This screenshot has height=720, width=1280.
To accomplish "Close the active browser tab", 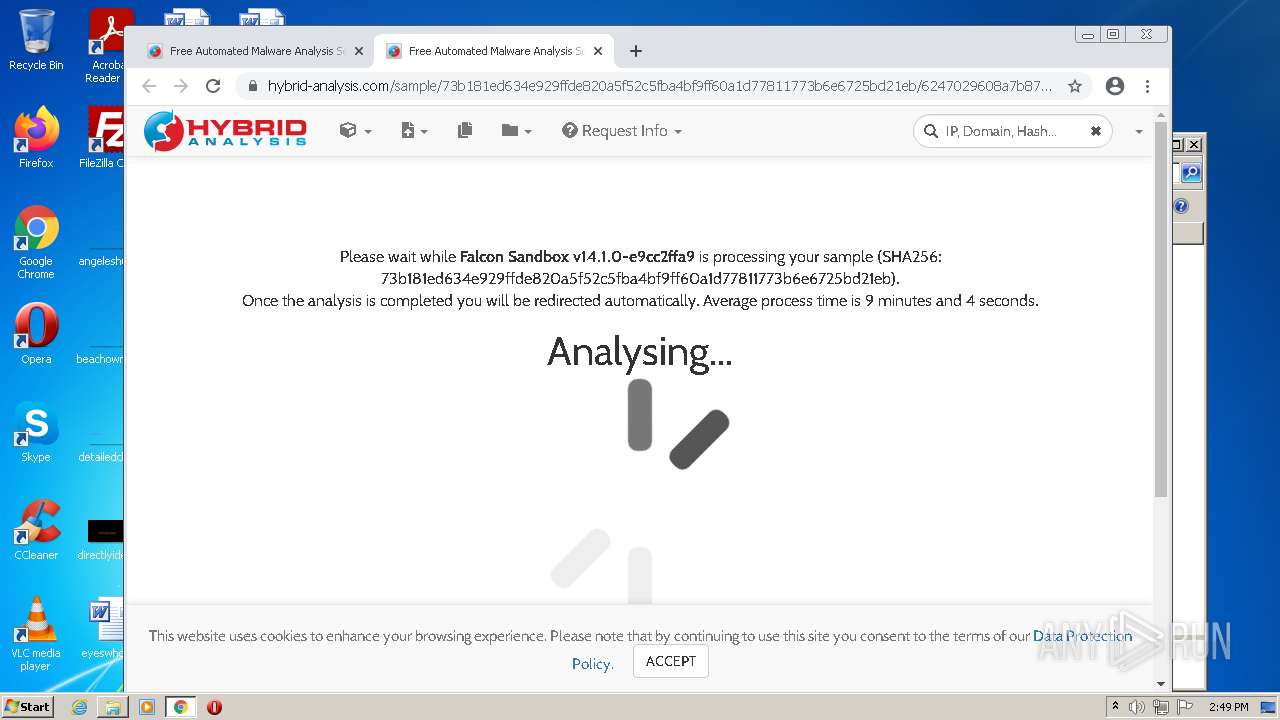I will coord(598,51).
